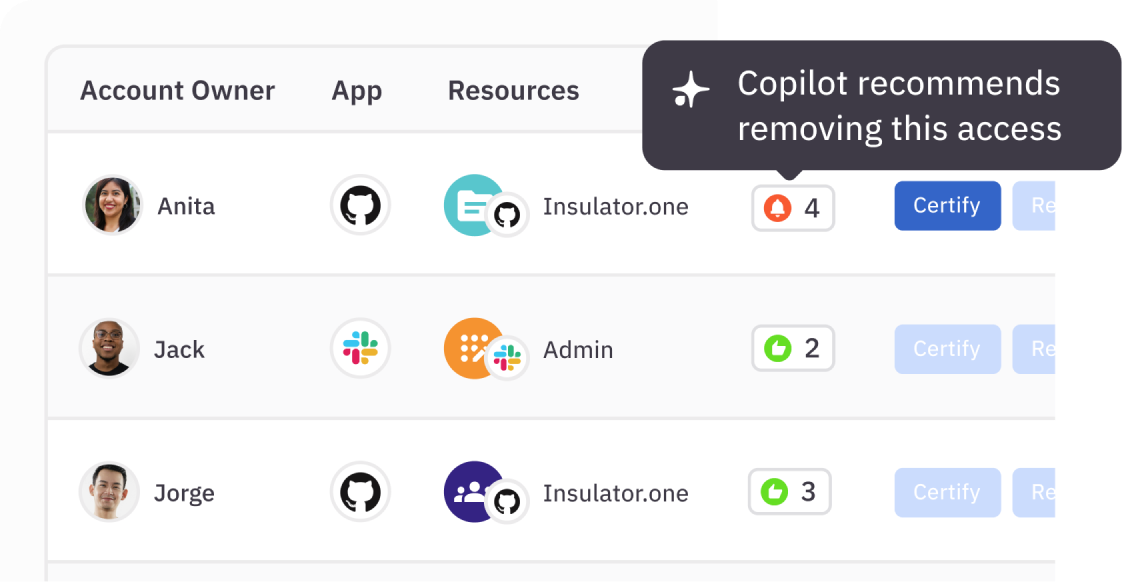Click the Copilot sparkle icon in tooltip

tap(690, 91)
